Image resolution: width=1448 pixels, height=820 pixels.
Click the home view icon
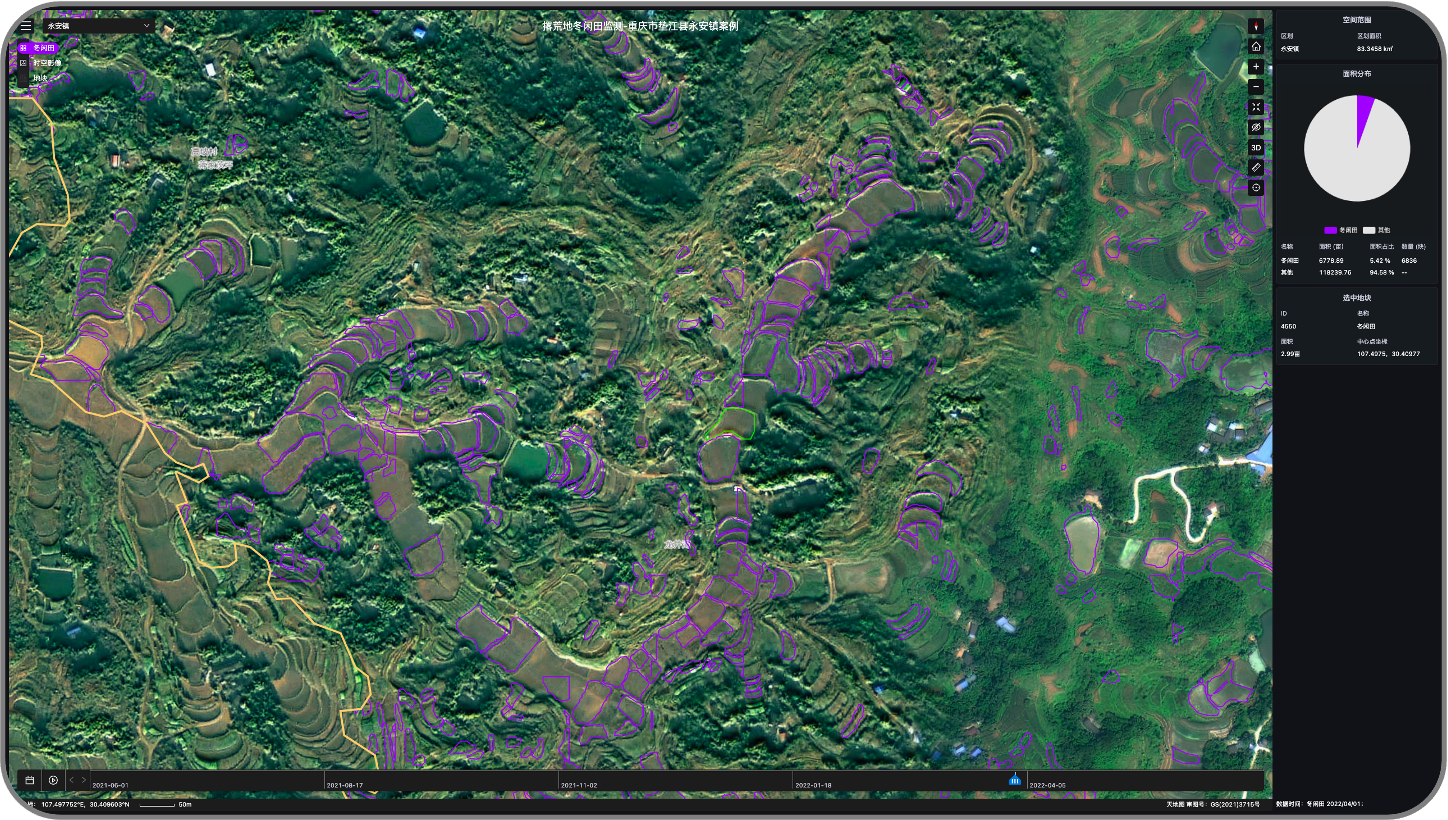(1256, 46)
